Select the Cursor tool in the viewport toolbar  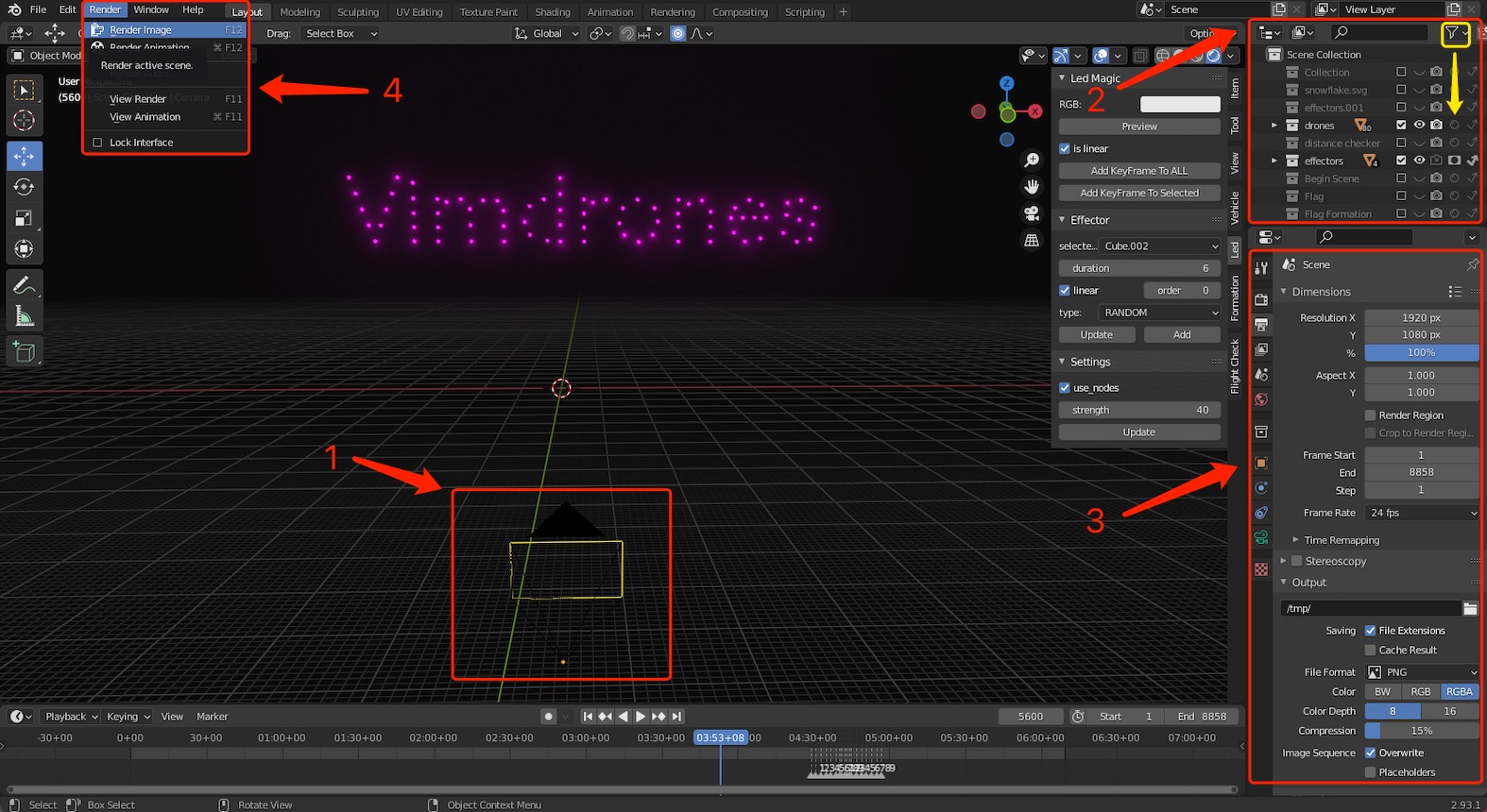coord(25,121)
